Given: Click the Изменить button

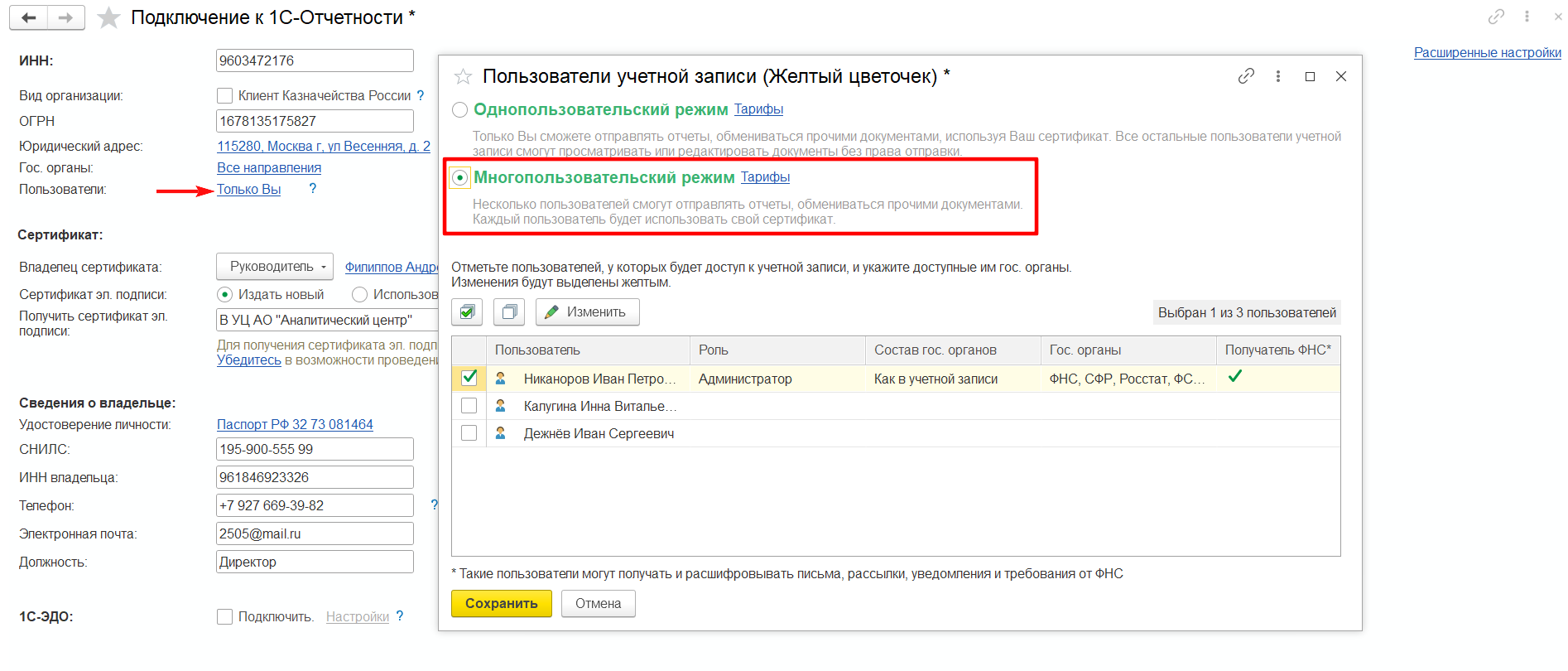Looking at the screenshot, I should pos(587,312).
